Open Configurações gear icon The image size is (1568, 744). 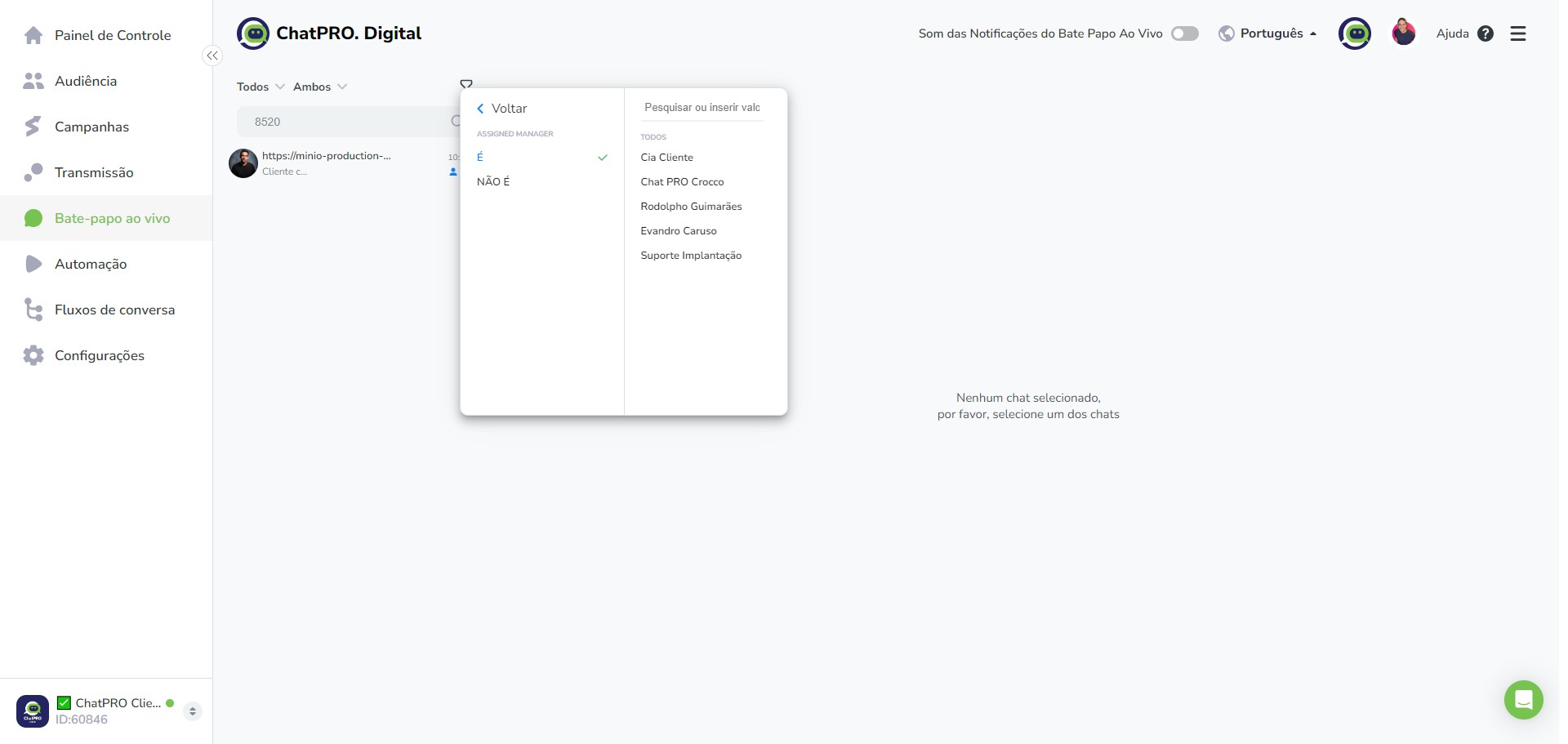tap(33, 355)
